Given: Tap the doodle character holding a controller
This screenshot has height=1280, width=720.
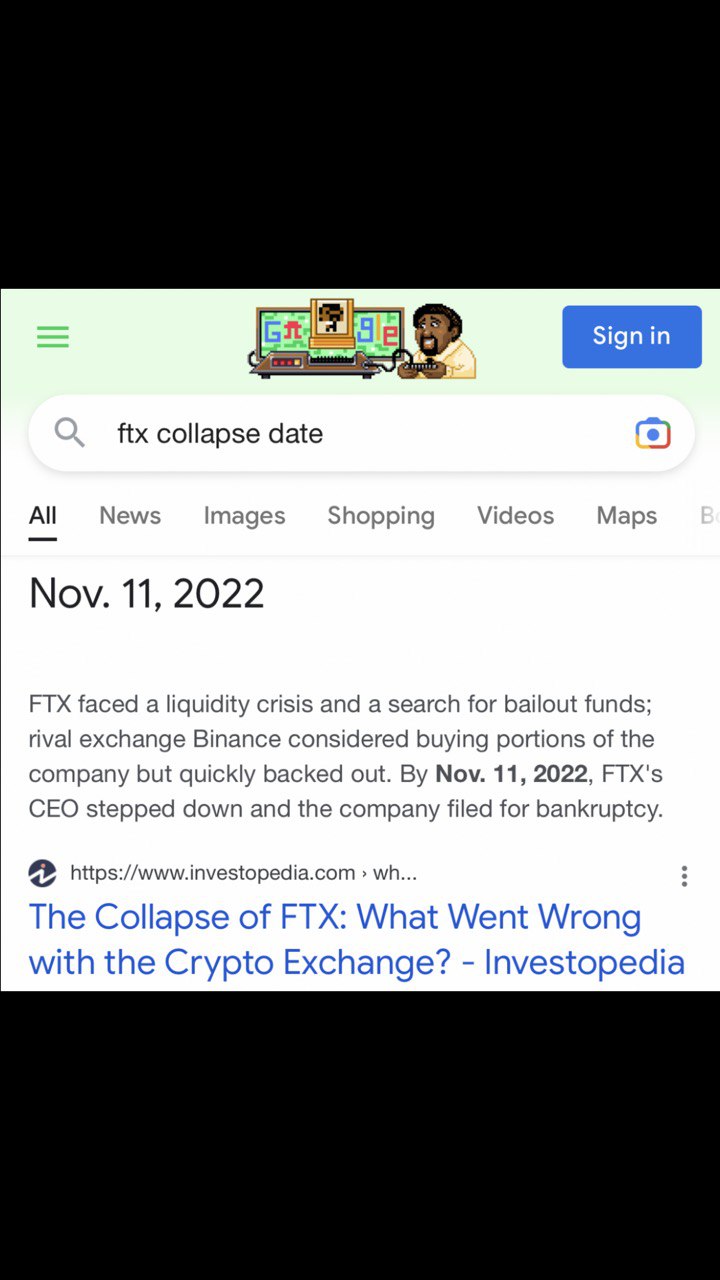Looking at the screenshot, I should (x=440, y=341).
